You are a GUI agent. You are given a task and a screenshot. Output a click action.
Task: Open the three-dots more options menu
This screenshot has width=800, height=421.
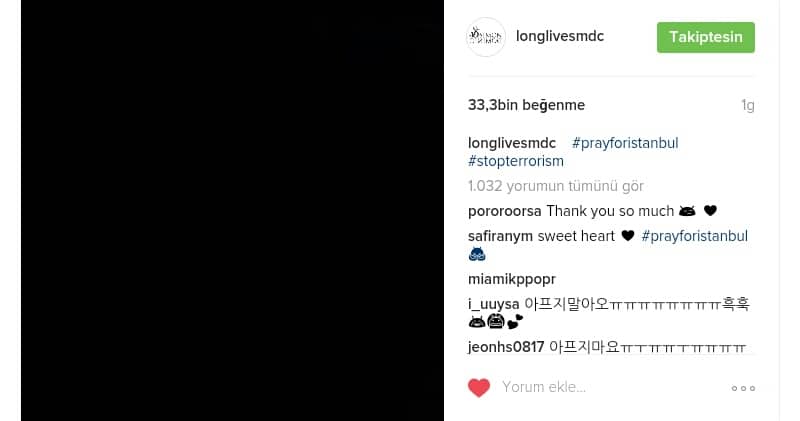pos(743,388)
